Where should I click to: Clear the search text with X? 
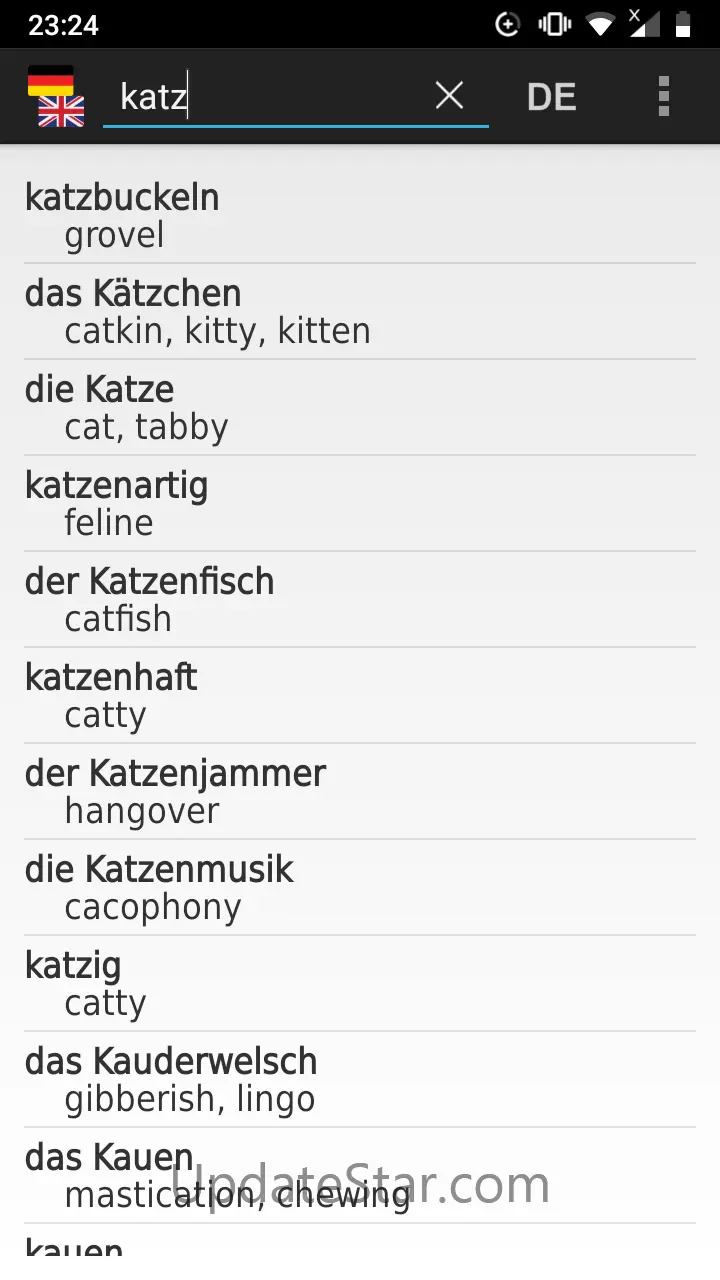click(449, 96)
